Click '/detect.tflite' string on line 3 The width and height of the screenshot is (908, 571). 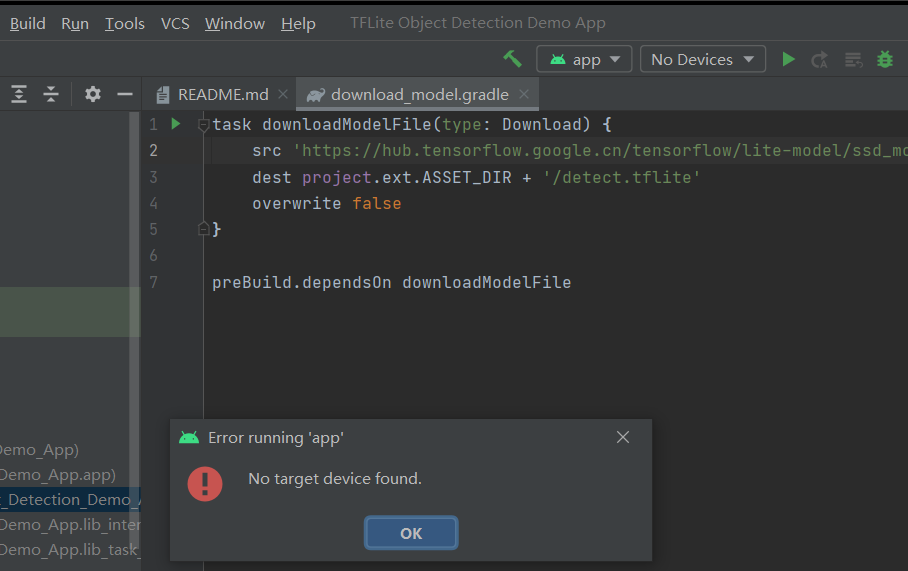622,177
